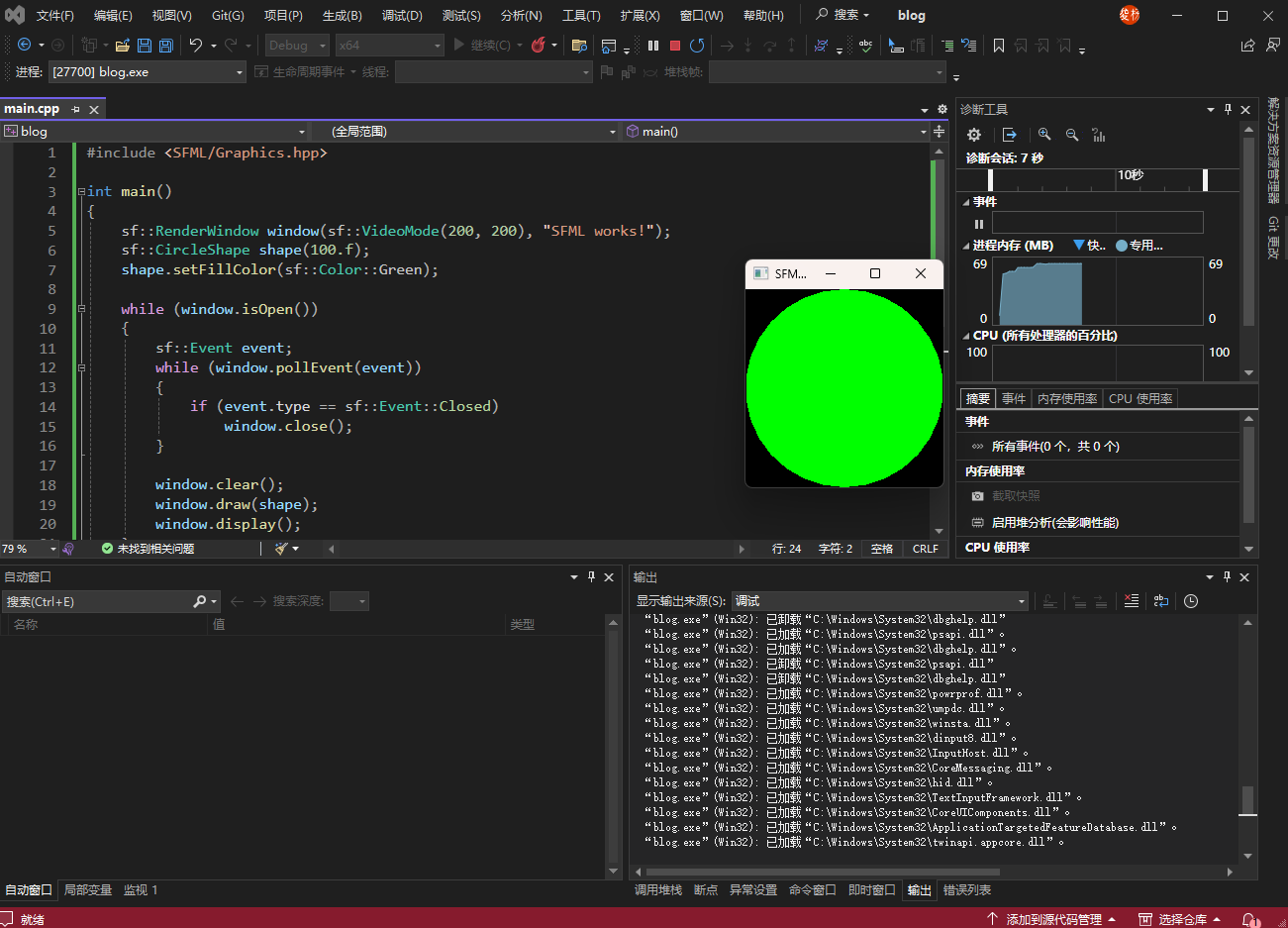The width and height of the screenshot is (1288, 928).
Task: Collapse the 进程内存 (MB) graph section
Action: (x=966, y=246)
